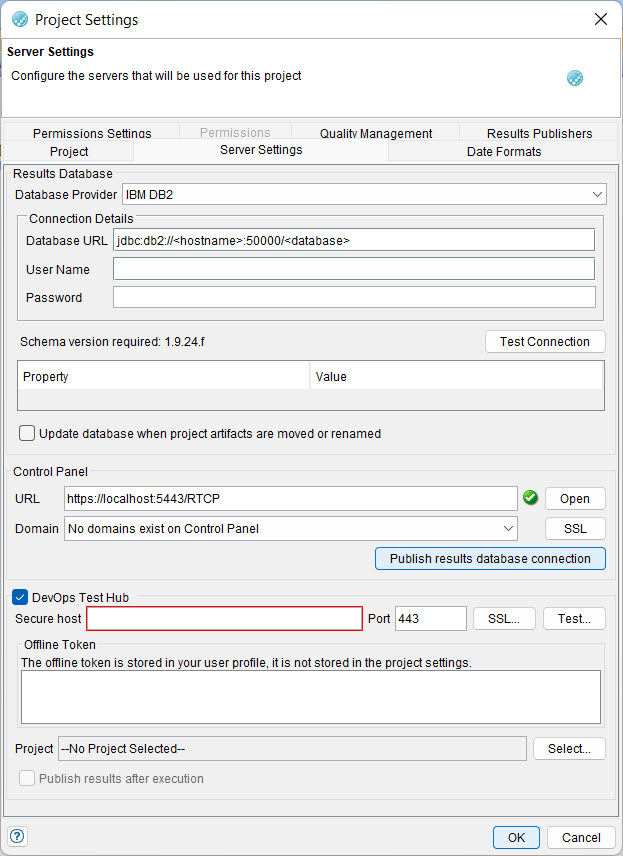Click inside the Secure host field
This screenshot has width=623, height=856.
tap(224, 618)
